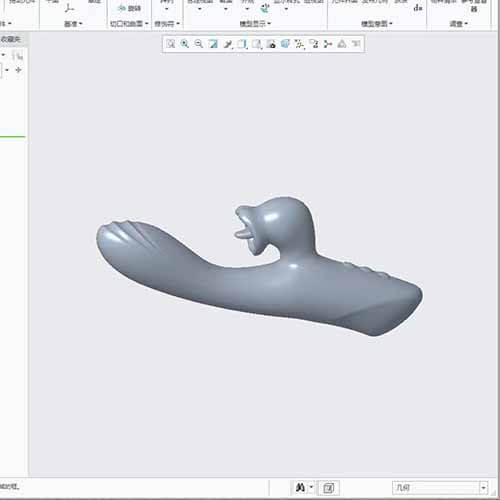Click the teal icon in the model display group
The height and width of the screenshot is (500, 500).
tap(265, 8)
